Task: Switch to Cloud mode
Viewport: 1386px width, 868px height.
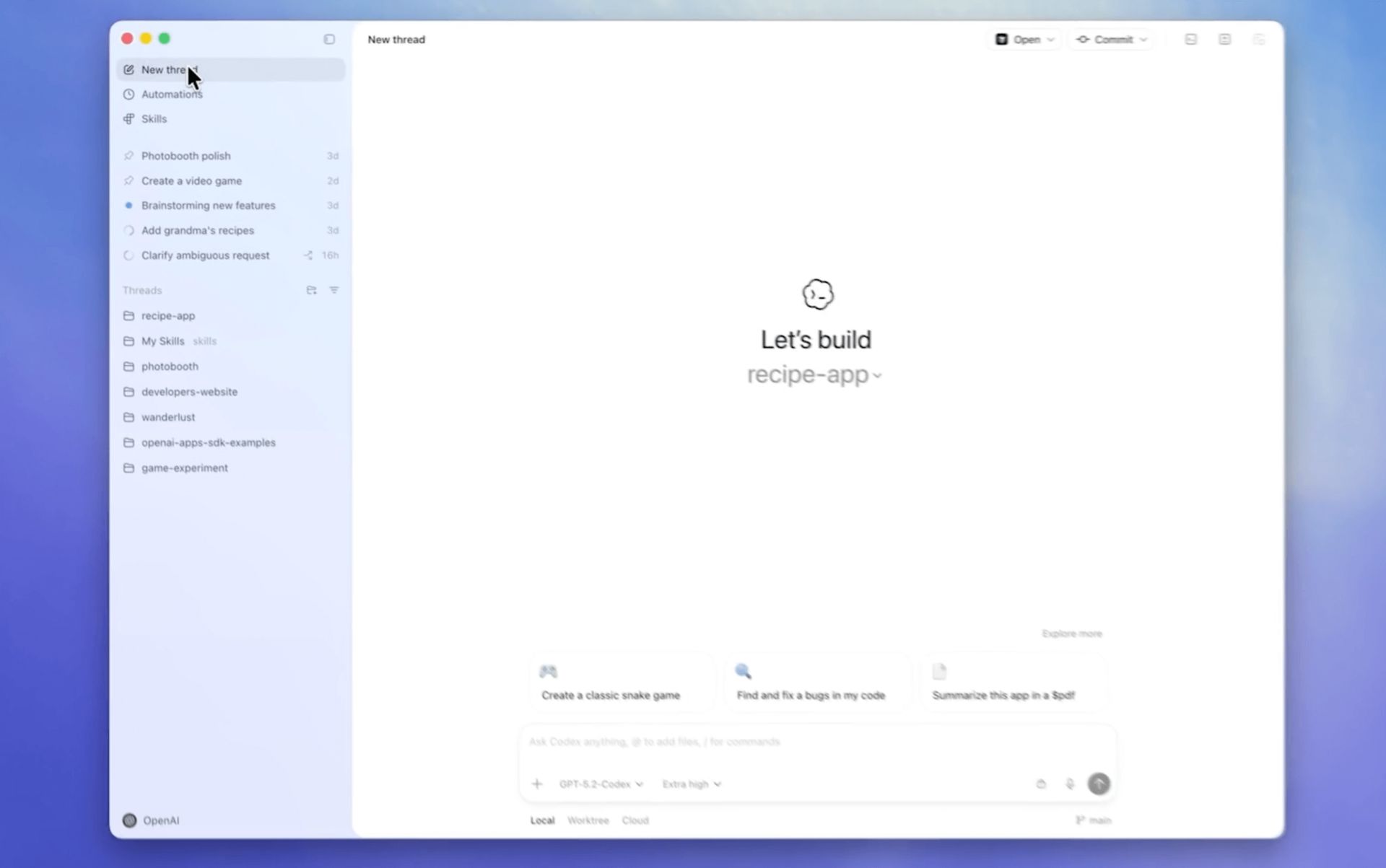Action: tap(635, 820)
